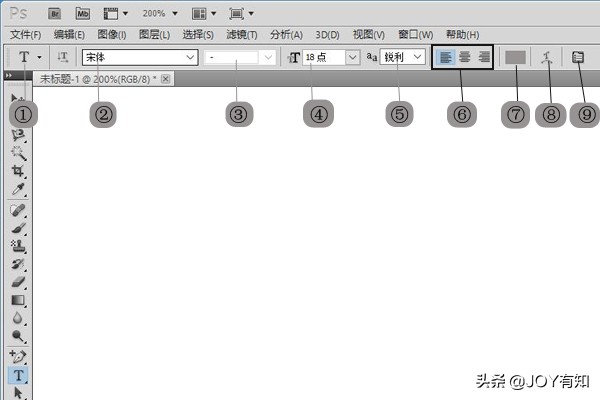Select the Eraser tool

(x=18, y=282)
